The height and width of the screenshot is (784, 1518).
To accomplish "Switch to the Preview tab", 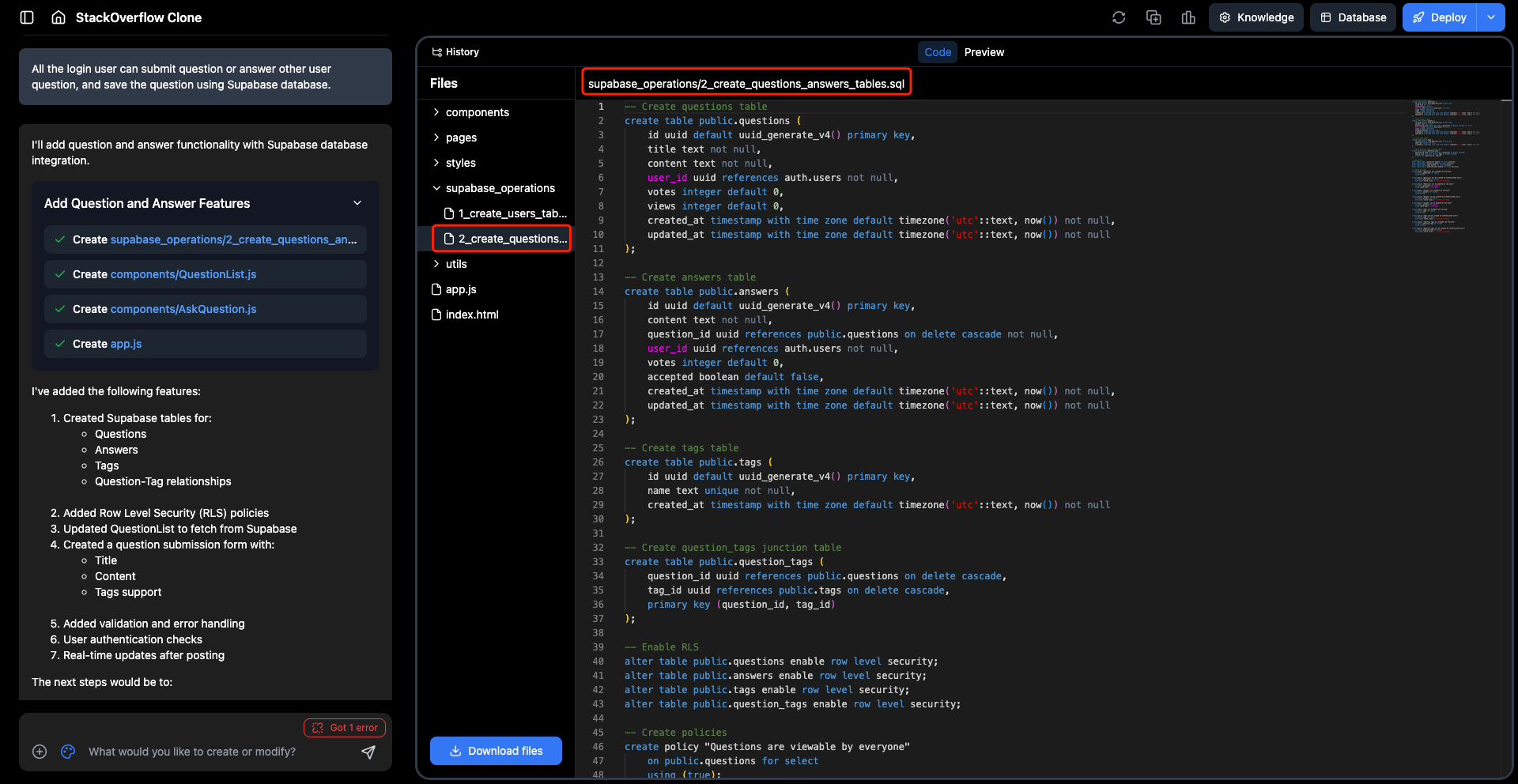I will 984,52.
